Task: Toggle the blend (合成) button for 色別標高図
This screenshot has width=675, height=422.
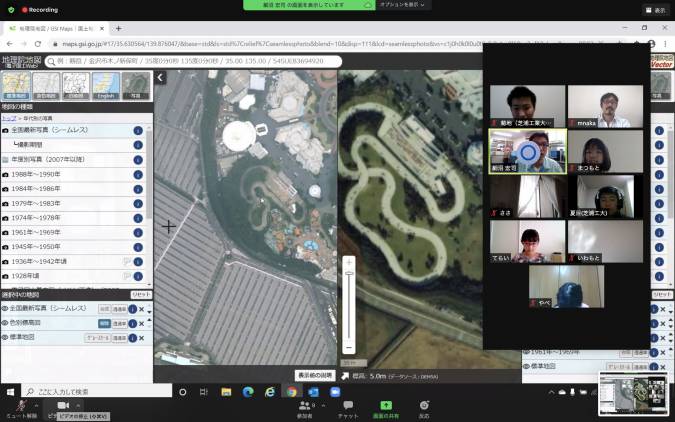Action: [104, 323]
